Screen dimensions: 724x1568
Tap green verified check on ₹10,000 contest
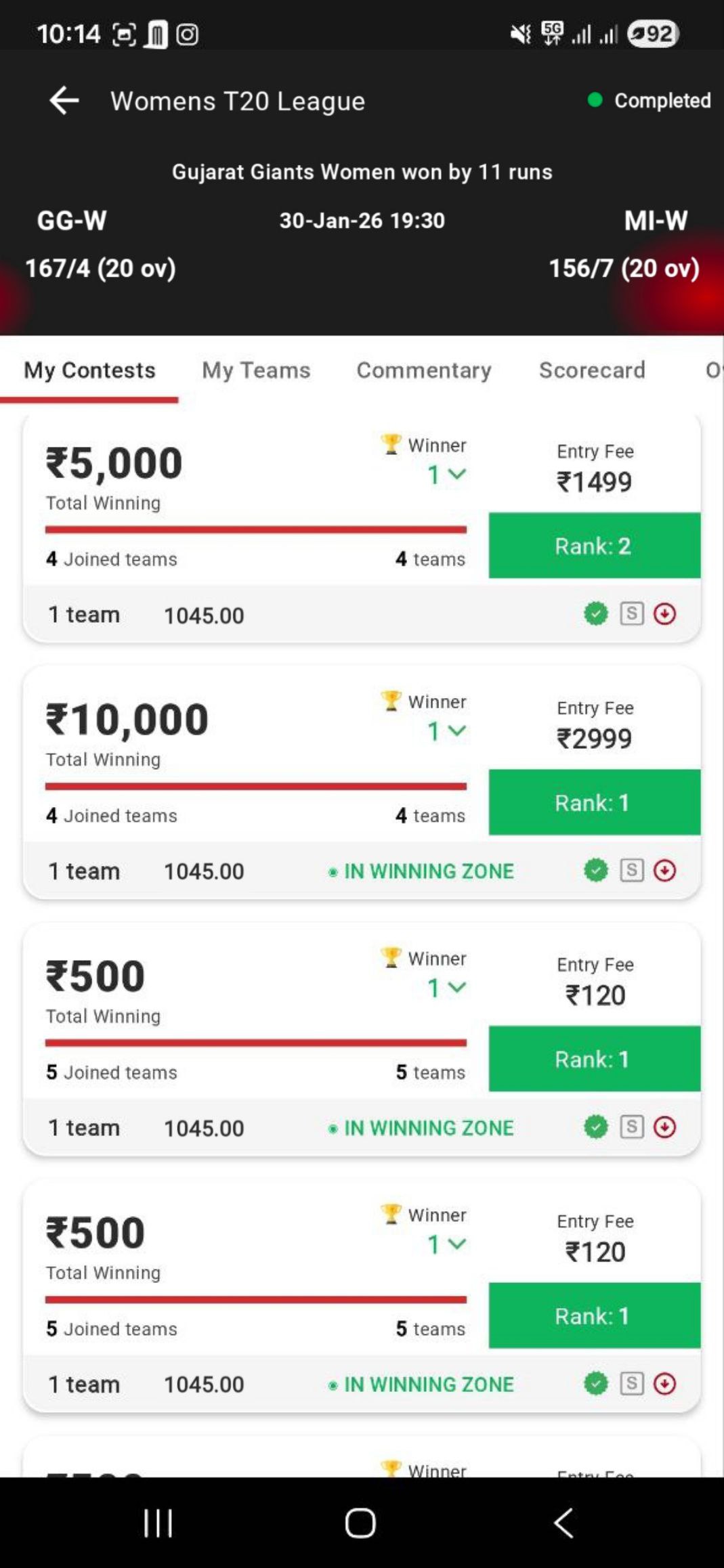(x=595, y=871)
